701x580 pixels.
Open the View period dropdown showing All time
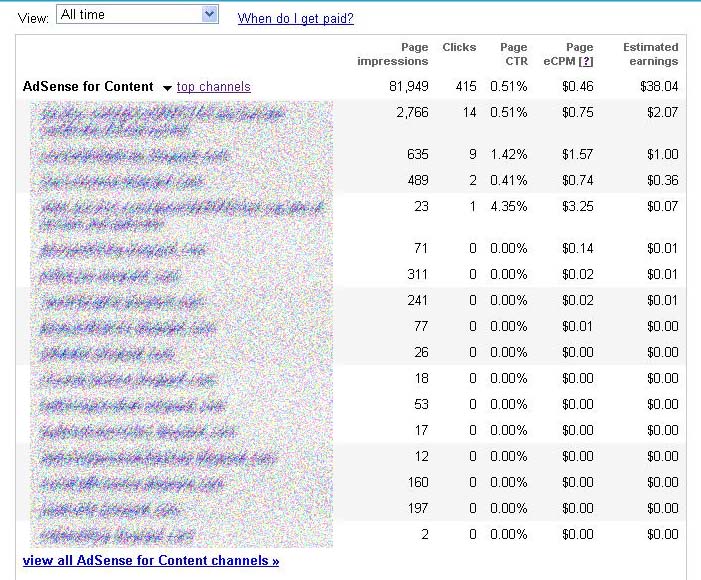click(137, 14)
